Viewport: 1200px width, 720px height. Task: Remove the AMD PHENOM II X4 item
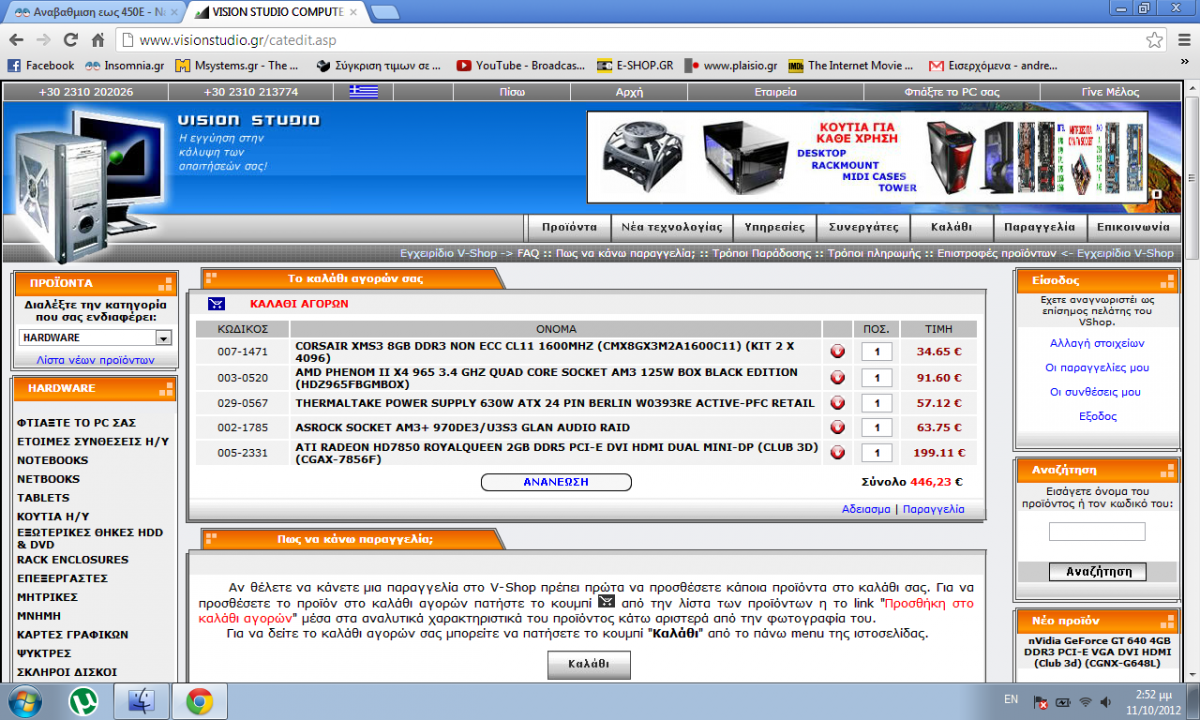(x=837, y=378)
